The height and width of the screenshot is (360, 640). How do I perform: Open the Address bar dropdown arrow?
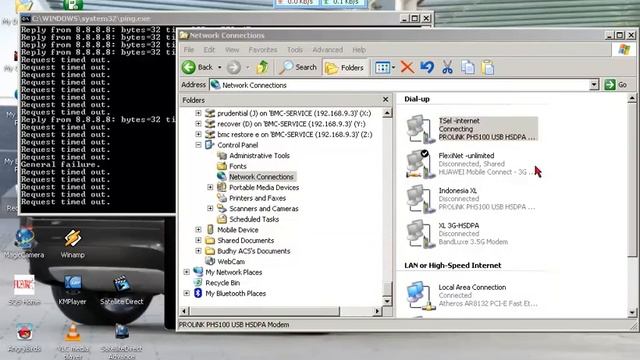(594, 85)
